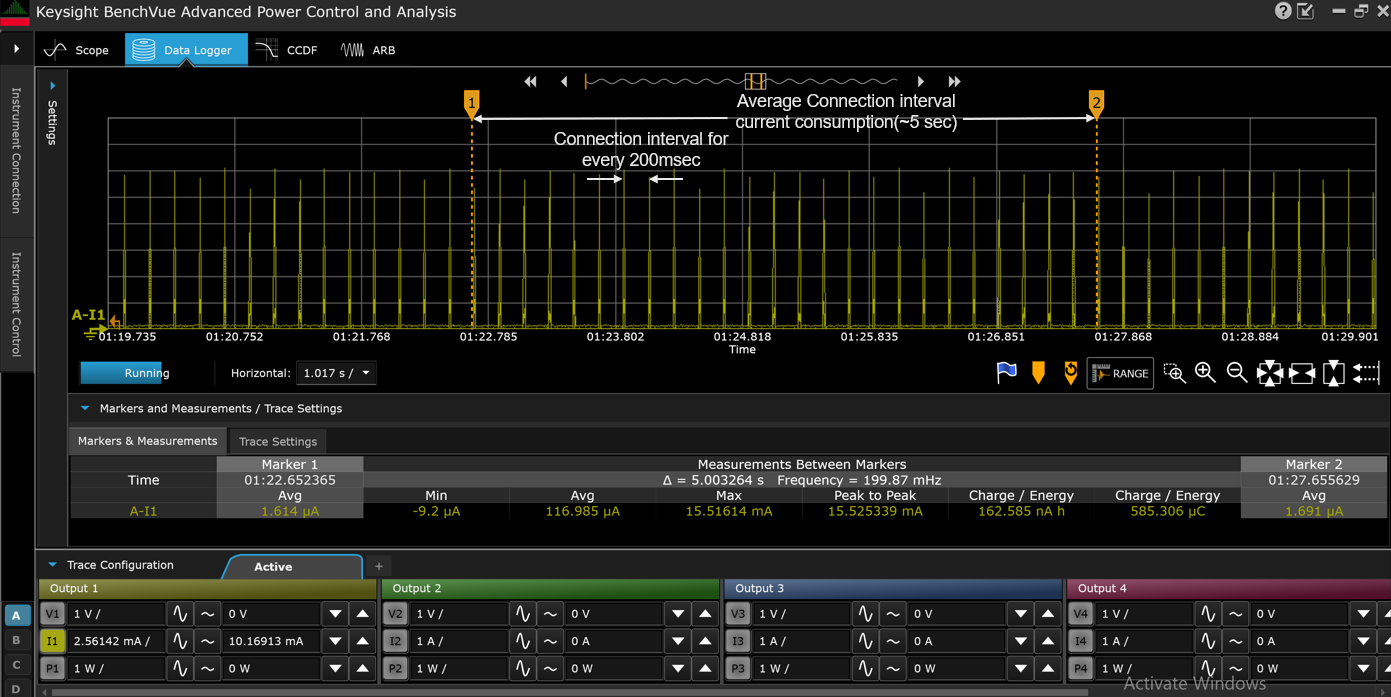This screenshot has height=697, width=1391.
Task: Toggle the I1 current trace on Output 1
Action: [x=52, y=641]
